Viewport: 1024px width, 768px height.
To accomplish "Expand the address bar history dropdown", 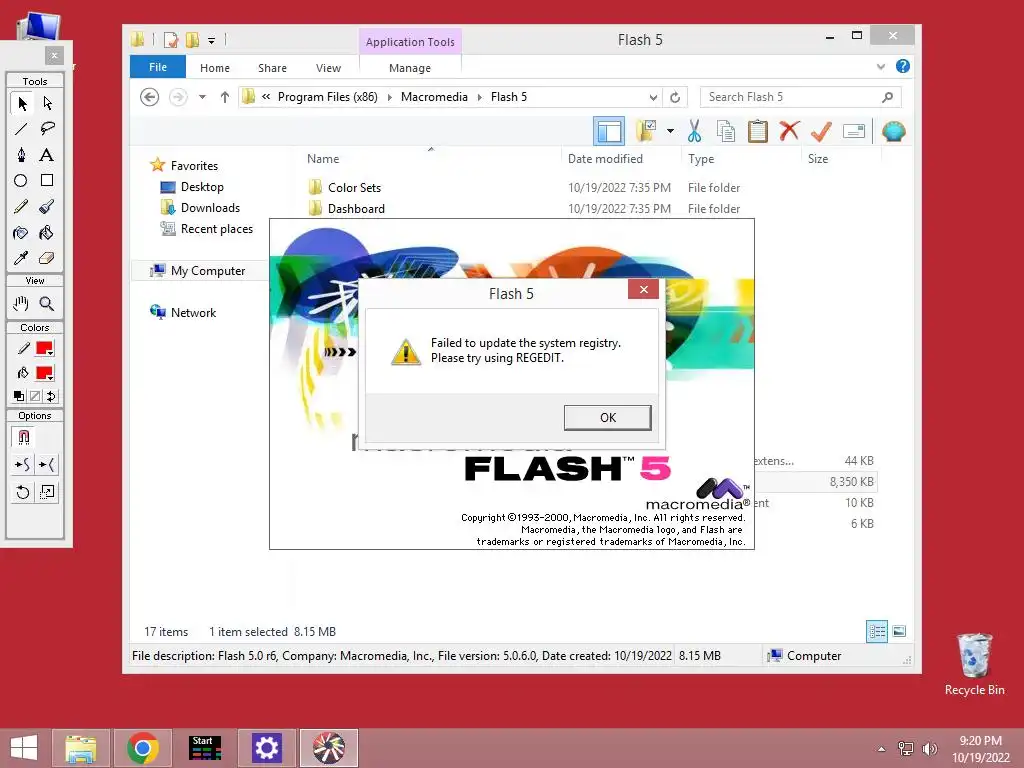I will pos(653,97).
